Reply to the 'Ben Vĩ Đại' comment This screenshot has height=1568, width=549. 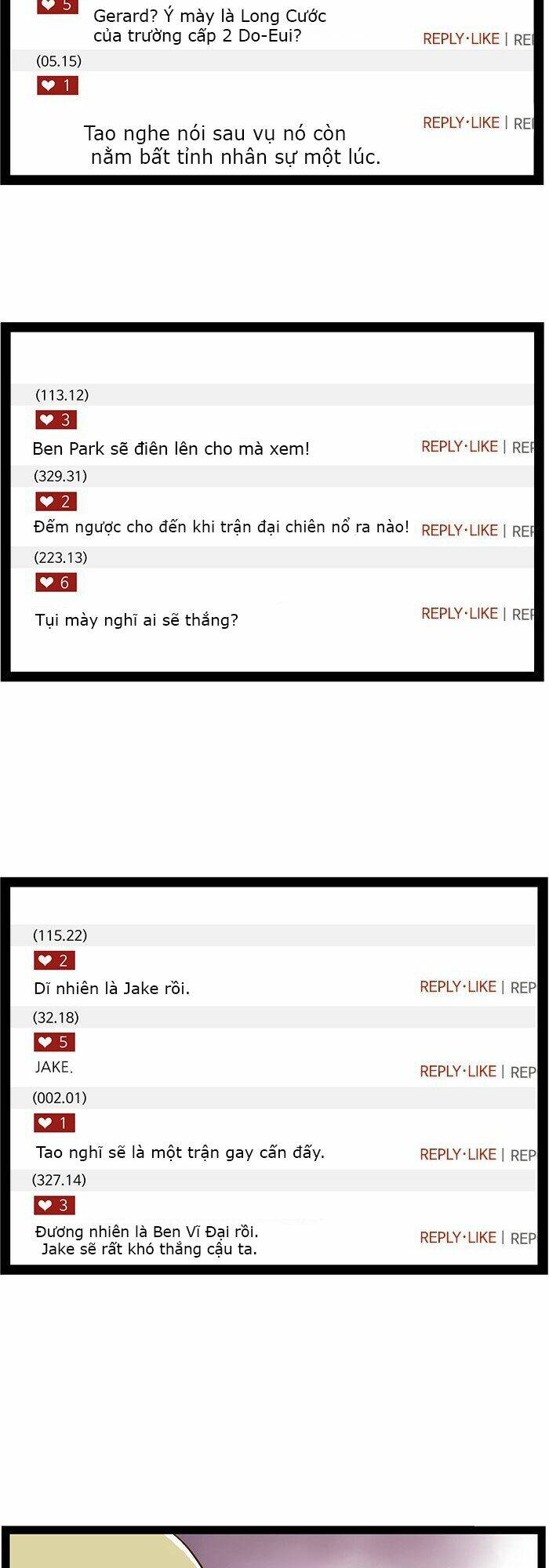pyautogui.click(x=442, y=1238)
